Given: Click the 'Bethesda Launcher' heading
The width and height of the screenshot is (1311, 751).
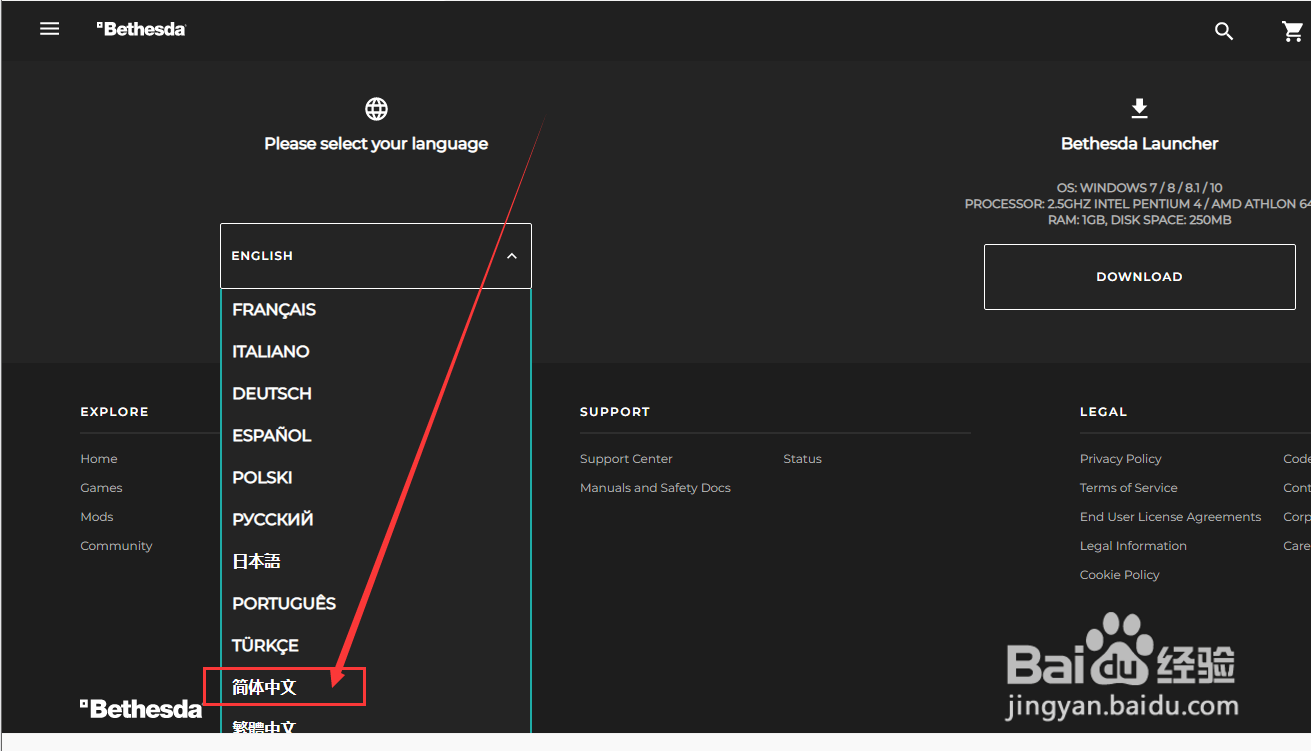Looking at the screenshot, I should click(1139, 144).
